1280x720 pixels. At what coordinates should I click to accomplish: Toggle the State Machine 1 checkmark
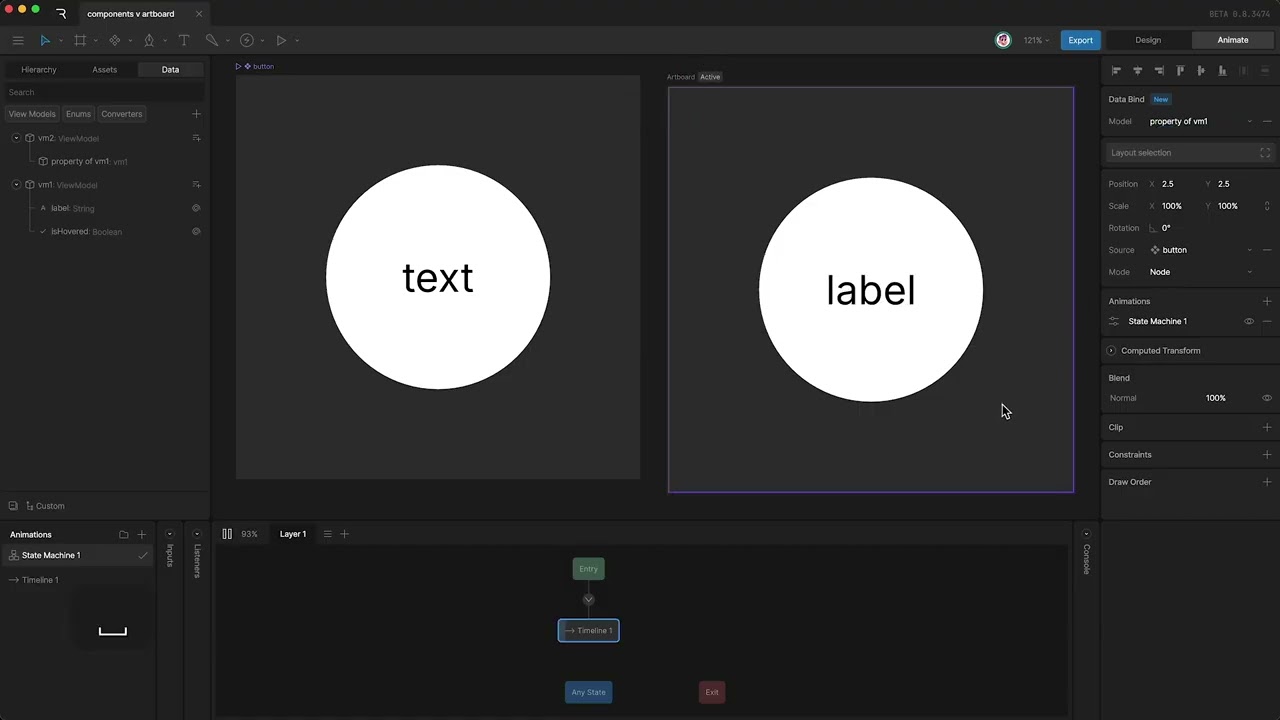[x=143, y=556]
